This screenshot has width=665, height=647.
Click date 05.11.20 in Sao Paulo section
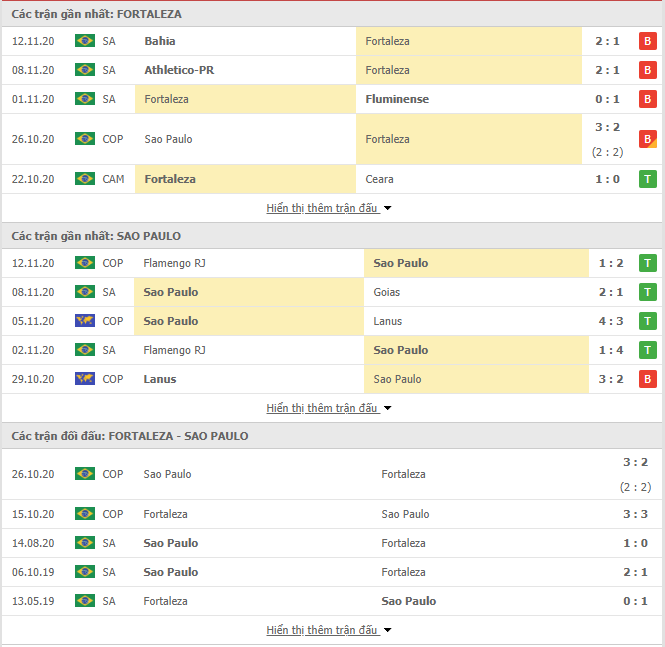tap(33, 321)
